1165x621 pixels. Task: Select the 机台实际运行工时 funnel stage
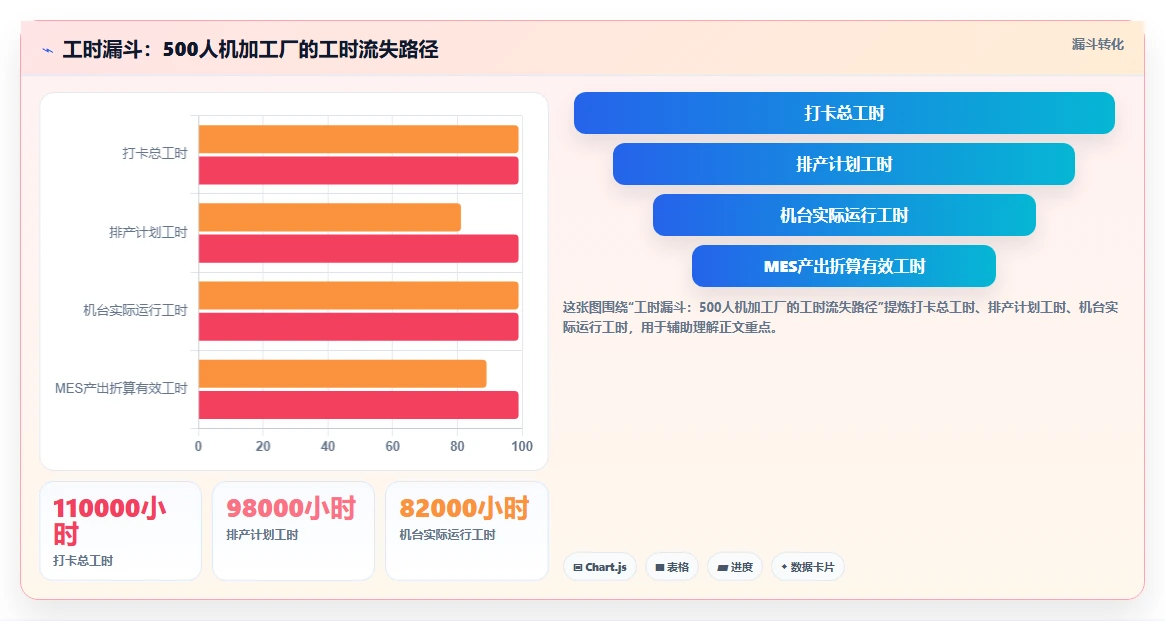click(x=844, y=215)
